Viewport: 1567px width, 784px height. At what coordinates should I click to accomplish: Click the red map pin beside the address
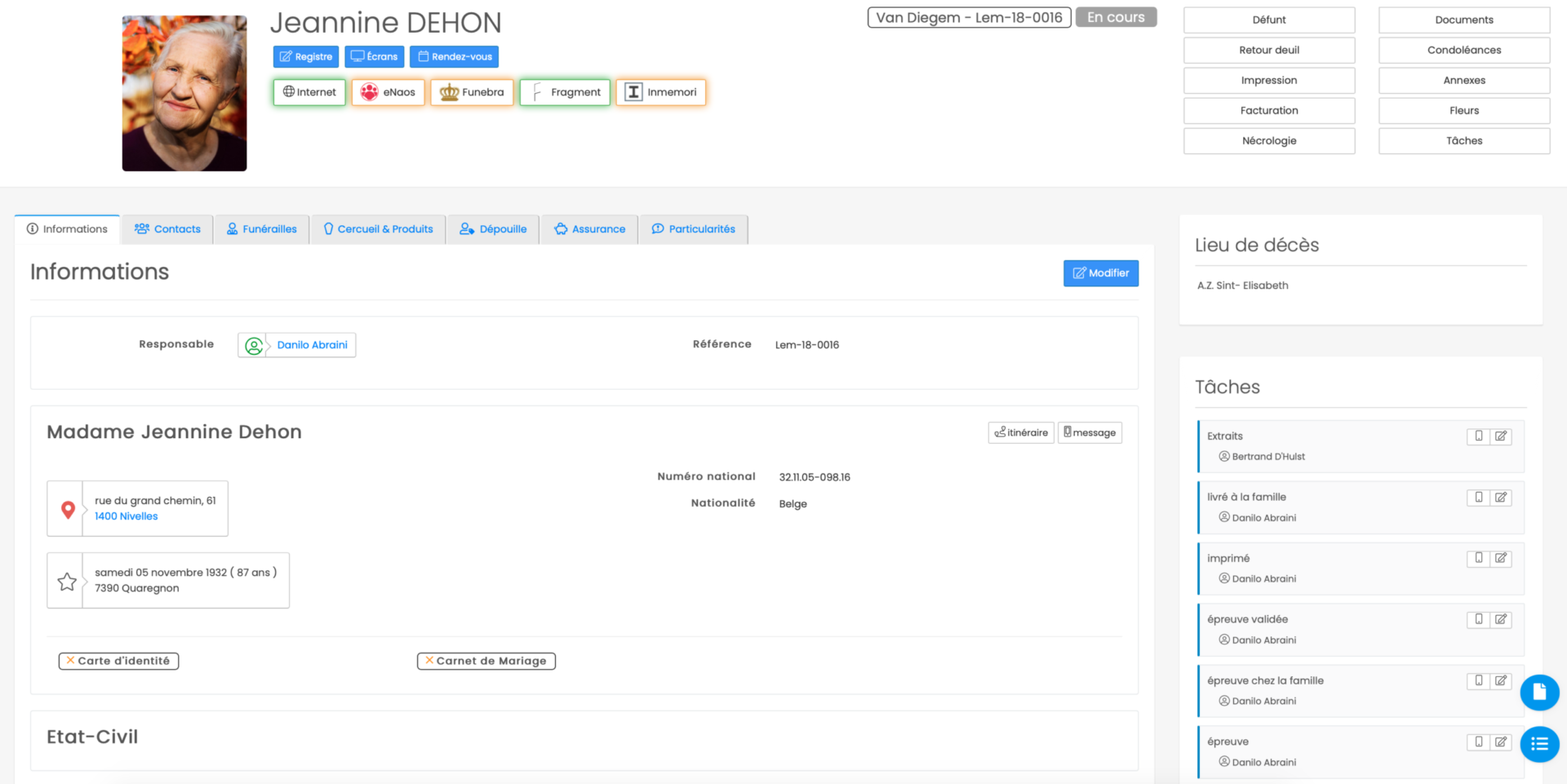pyautogui.click(x=68, y=509)
